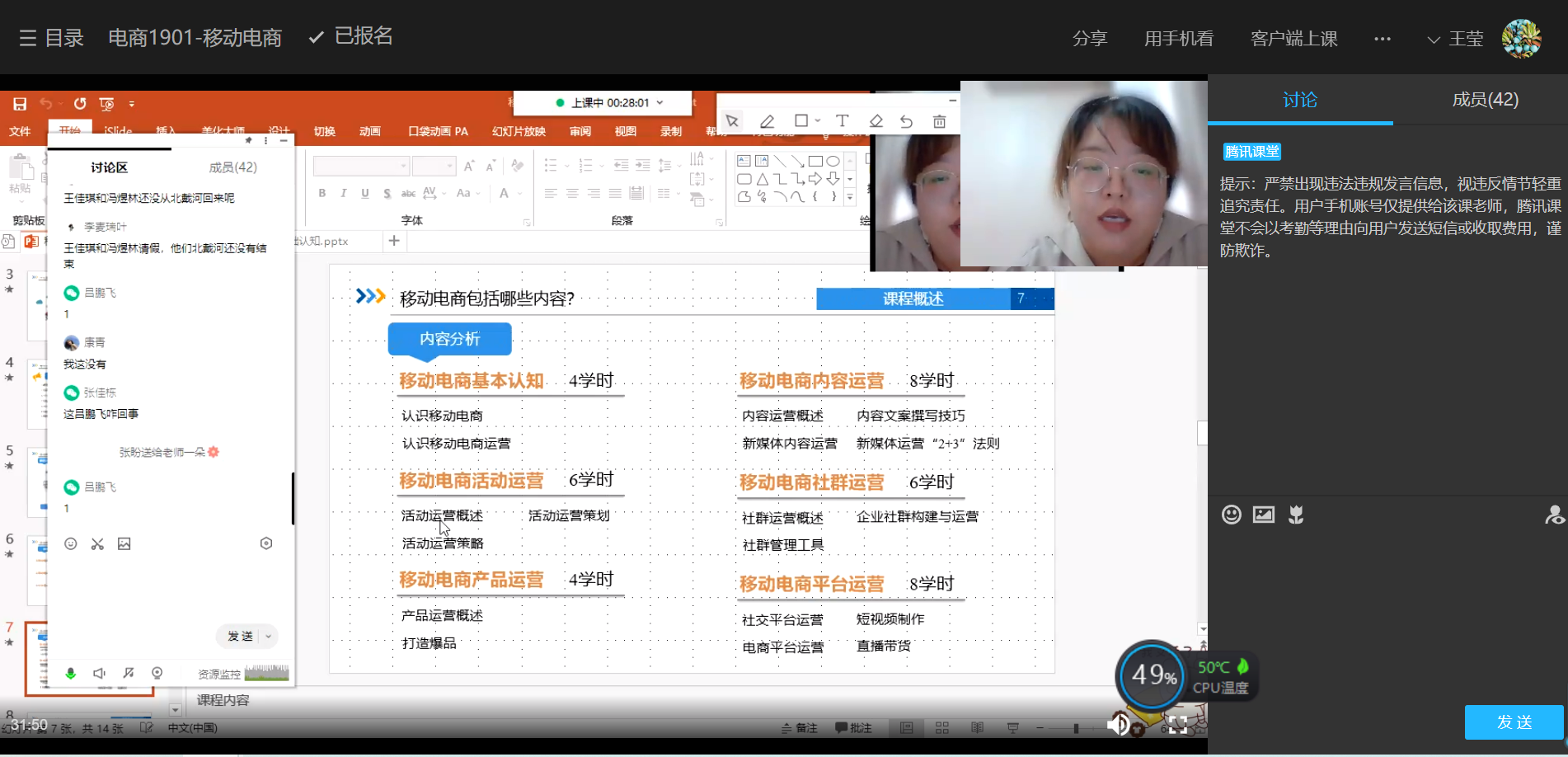Select the pen annotation tool
This screenshot has width=1568, height=757.
(767, 122)
